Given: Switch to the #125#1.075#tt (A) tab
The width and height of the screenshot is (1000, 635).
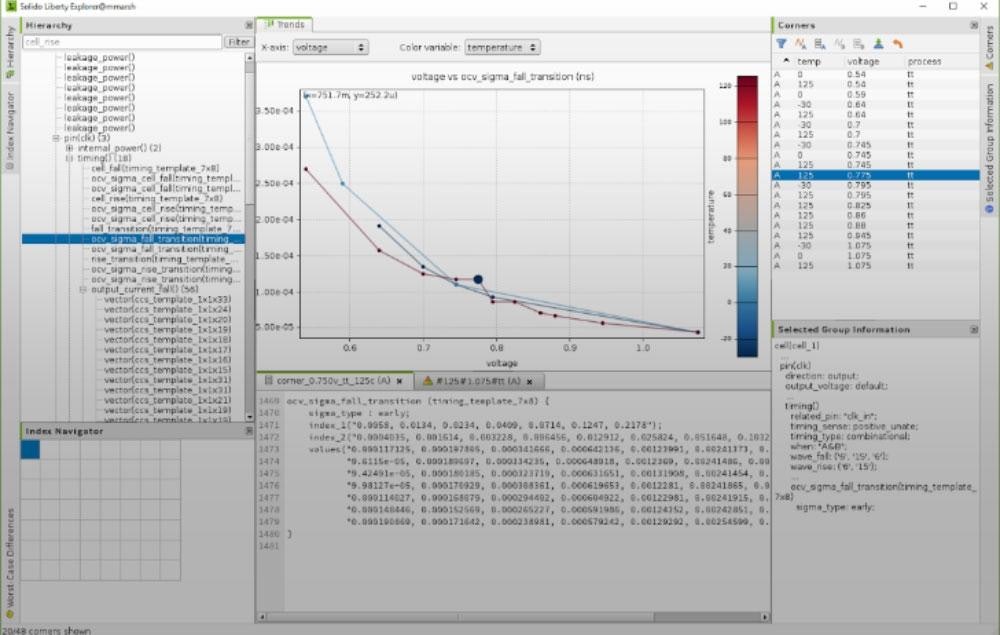Looking at the screenshot, I should click(477, 381).
